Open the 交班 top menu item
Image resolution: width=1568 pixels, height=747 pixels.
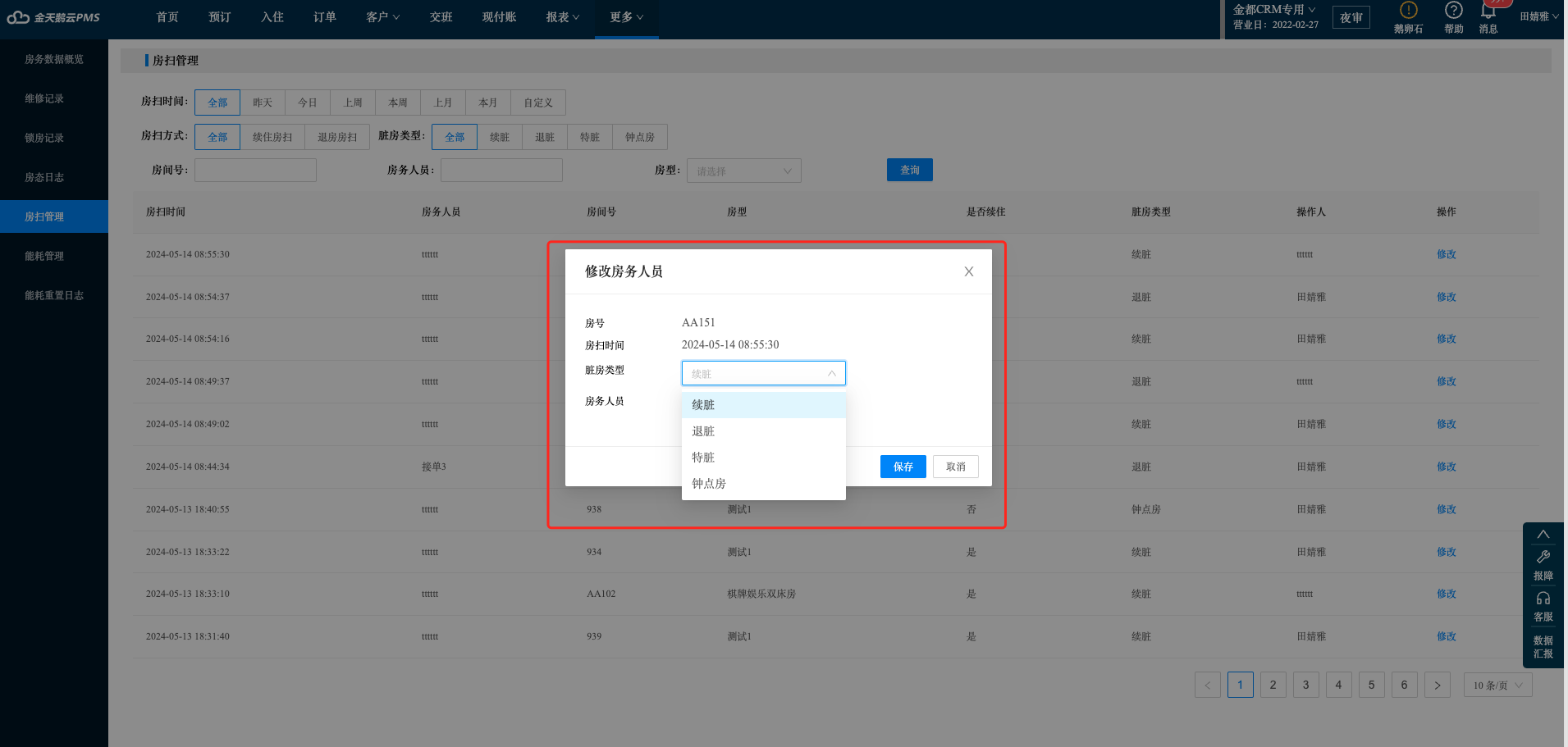441,17
